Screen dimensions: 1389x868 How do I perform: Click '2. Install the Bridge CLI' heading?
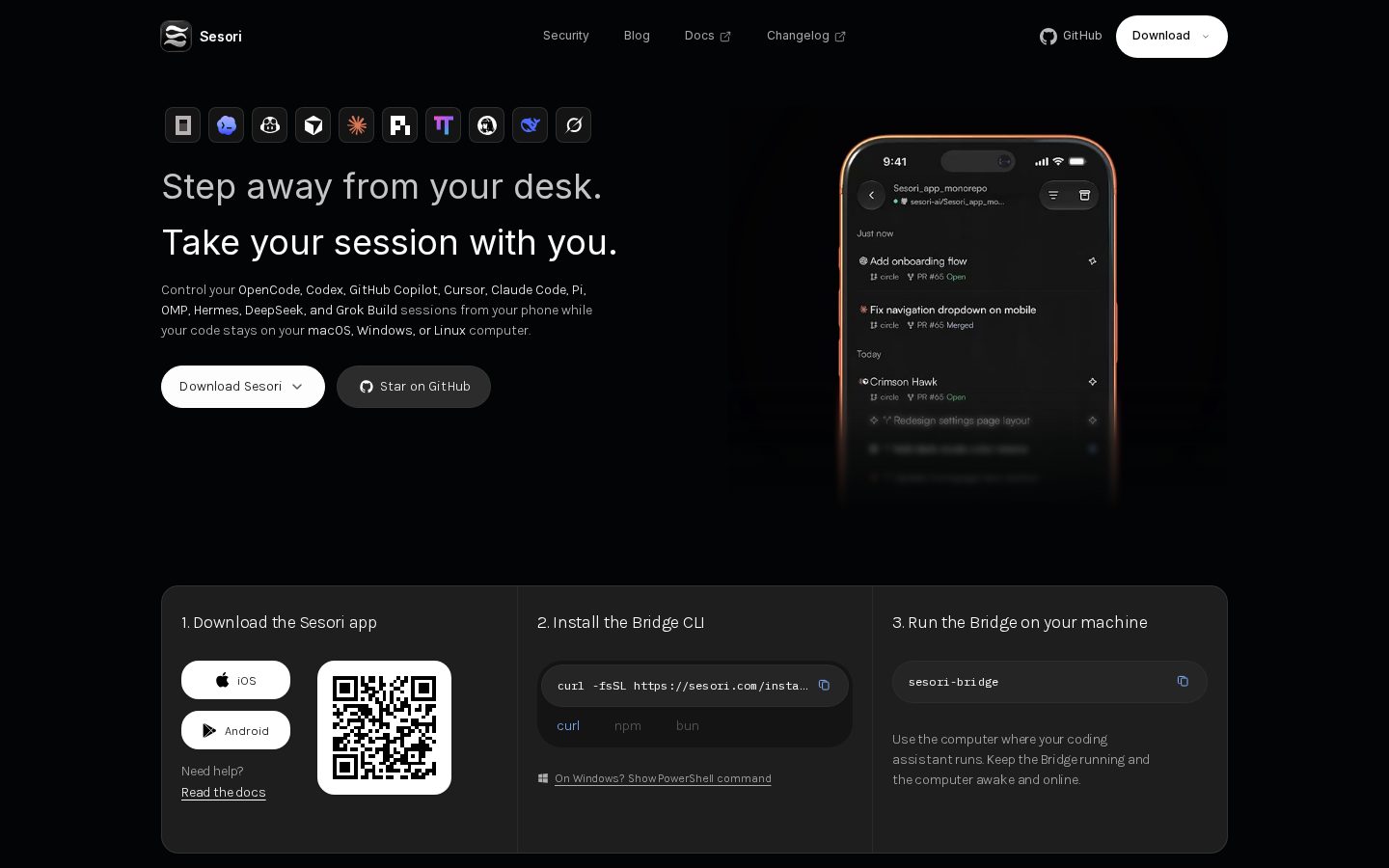[620, 623]
